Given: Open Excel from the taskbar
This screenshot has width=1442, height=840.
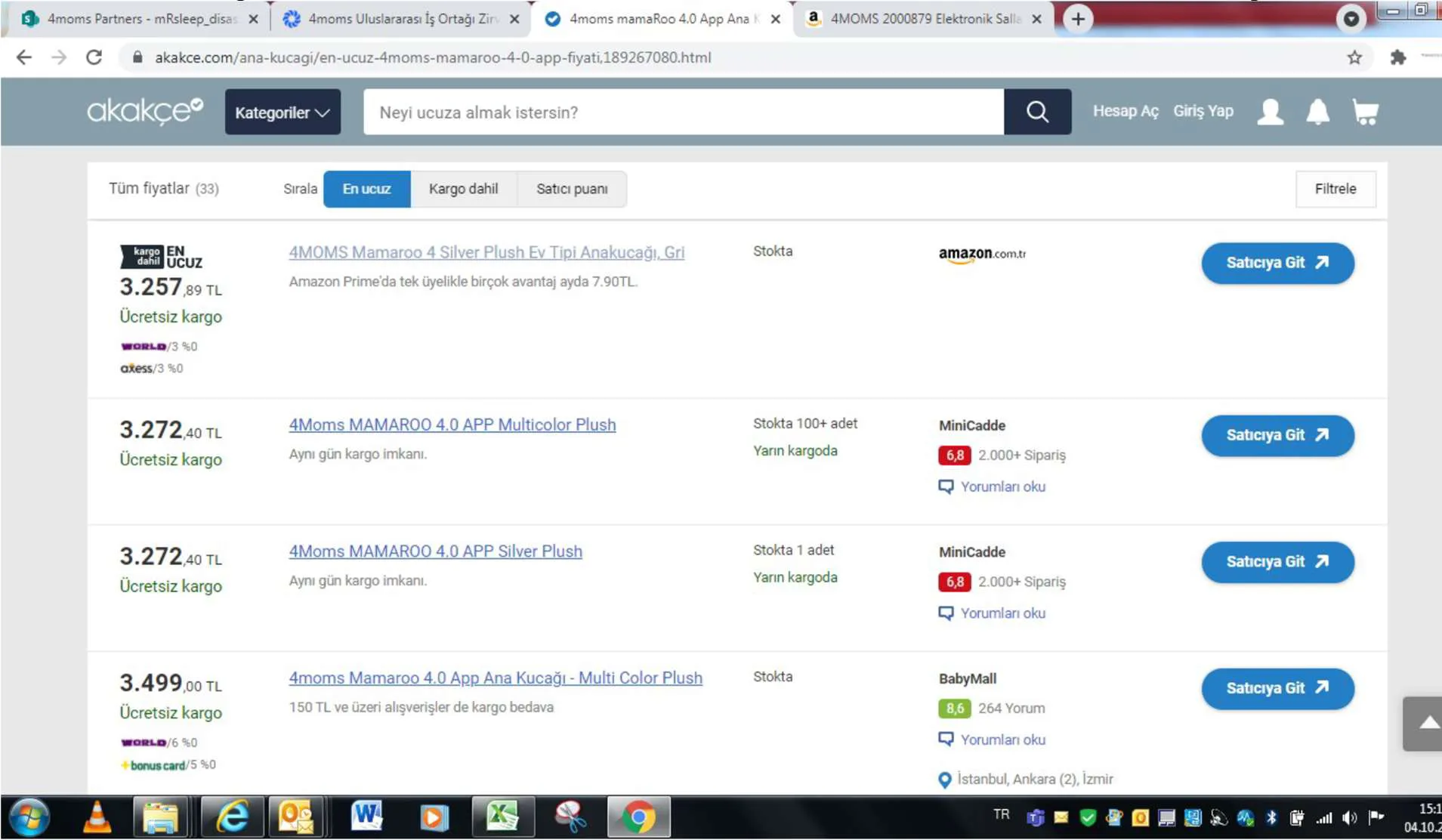Looking at the screenshot, I should coord(502,817).
